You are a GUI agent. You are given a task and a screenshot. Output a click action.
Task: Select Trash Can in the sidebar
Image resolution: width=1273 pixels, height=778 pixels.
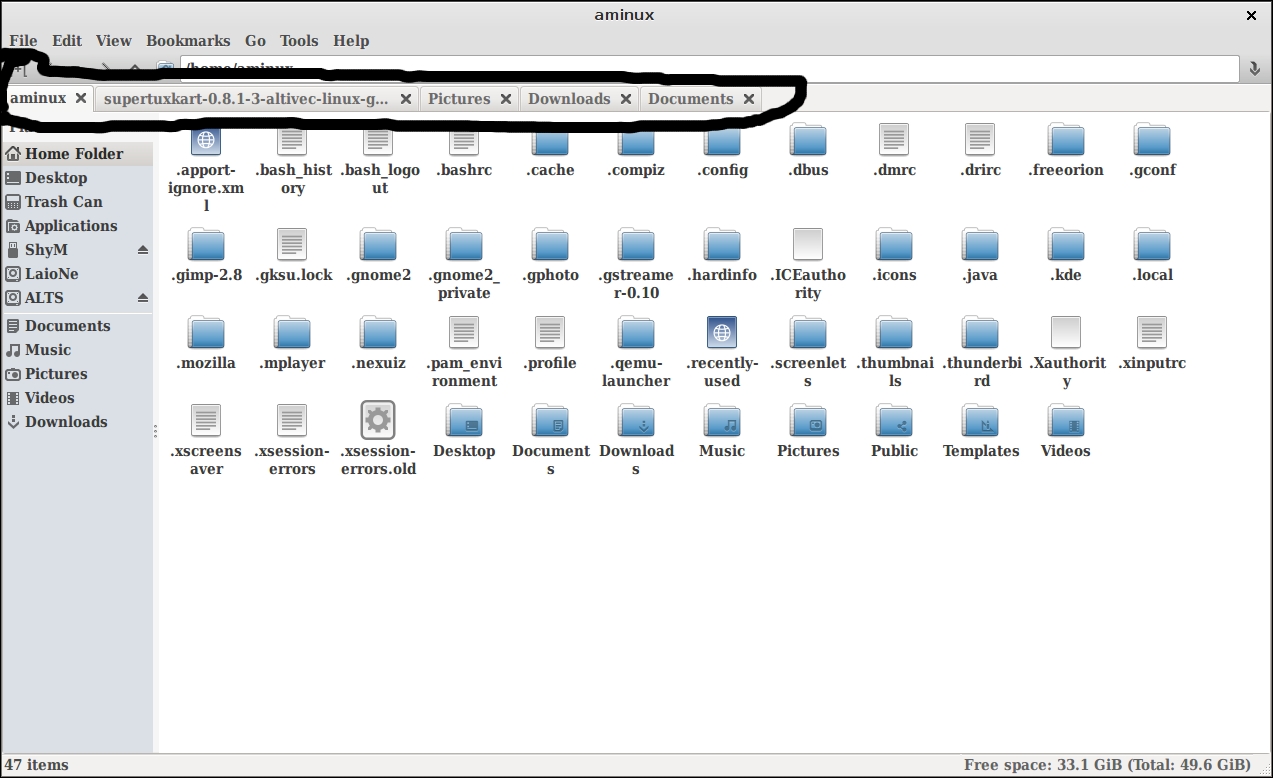pos(63,202)
